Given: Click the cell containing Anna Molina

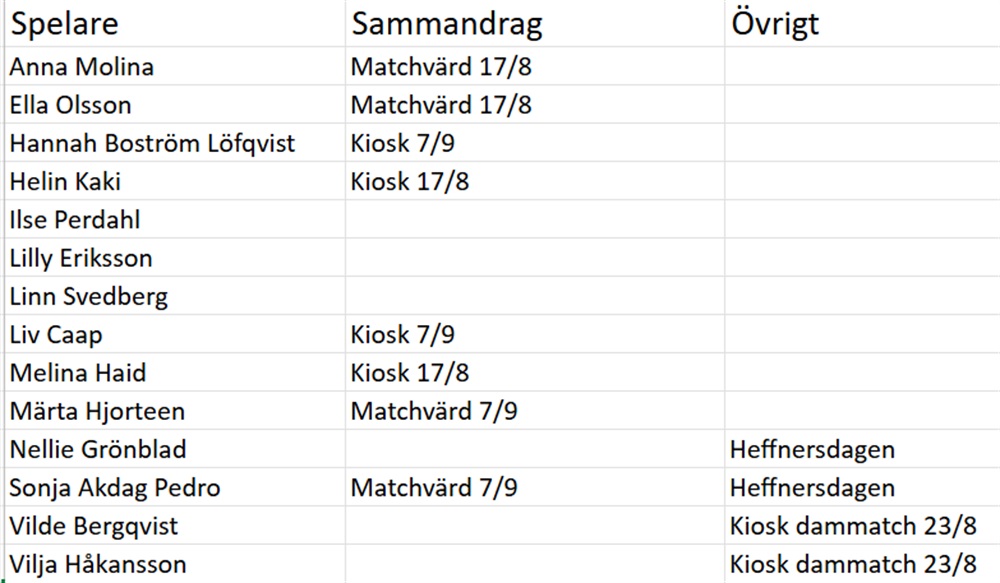Looking at the screenshot, I should pos(82,67).
